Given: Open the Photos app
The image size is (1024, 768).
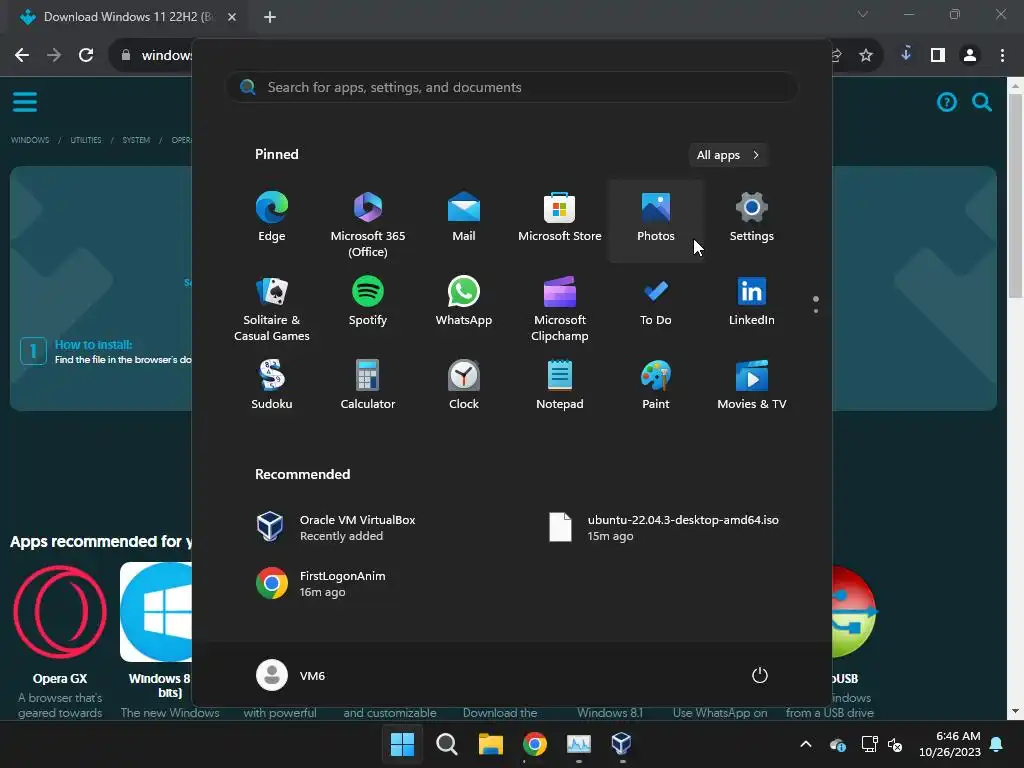Looking at the screenshot, I should point(656,219).
